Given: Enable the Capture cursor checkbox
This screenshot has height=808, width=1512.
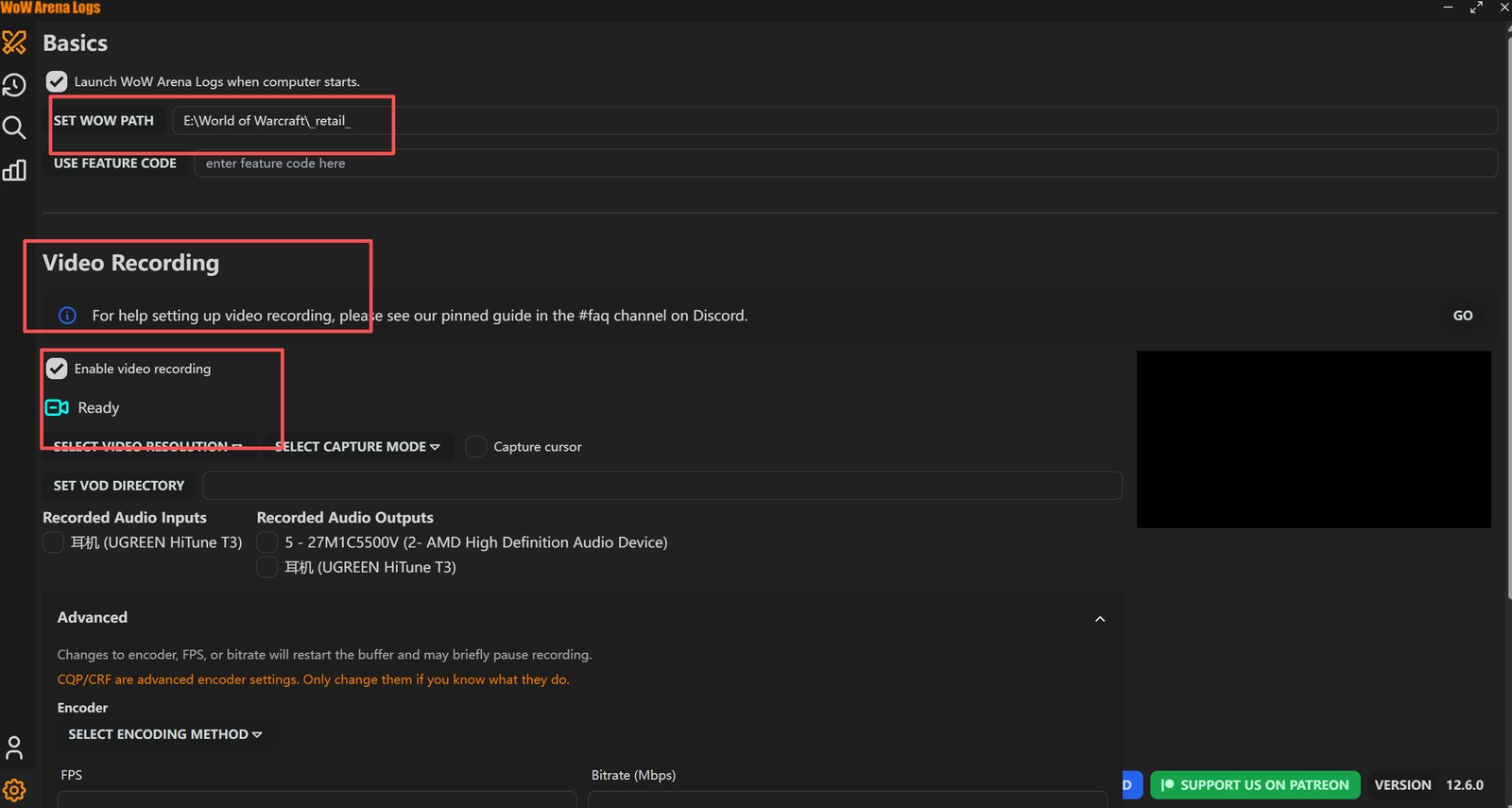Looking at the screenshot, I should tap(476, 446).
